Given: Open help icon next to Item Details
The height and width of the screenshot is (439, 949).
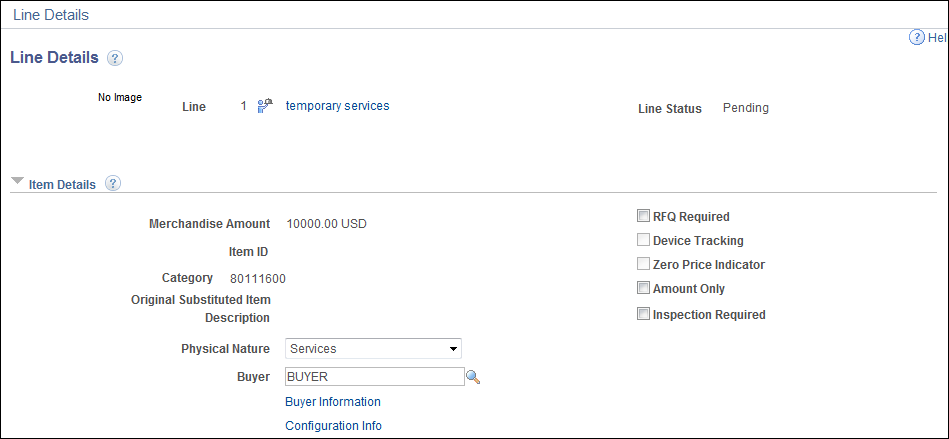Looking at the screenshot, I should (x=113, y=183).
